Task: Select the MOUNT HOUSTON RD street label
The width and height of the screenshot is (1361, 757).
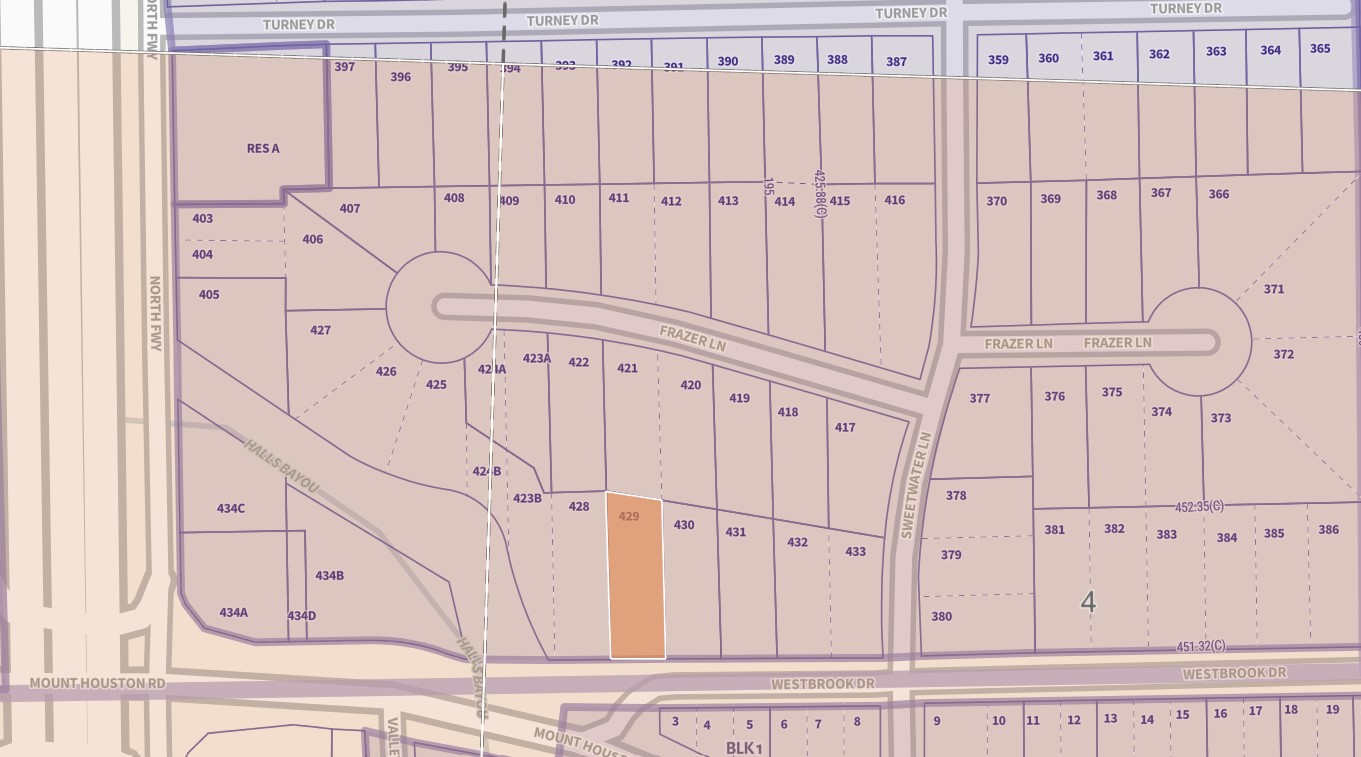Action: pyautogui.click(x=97, y=683)
